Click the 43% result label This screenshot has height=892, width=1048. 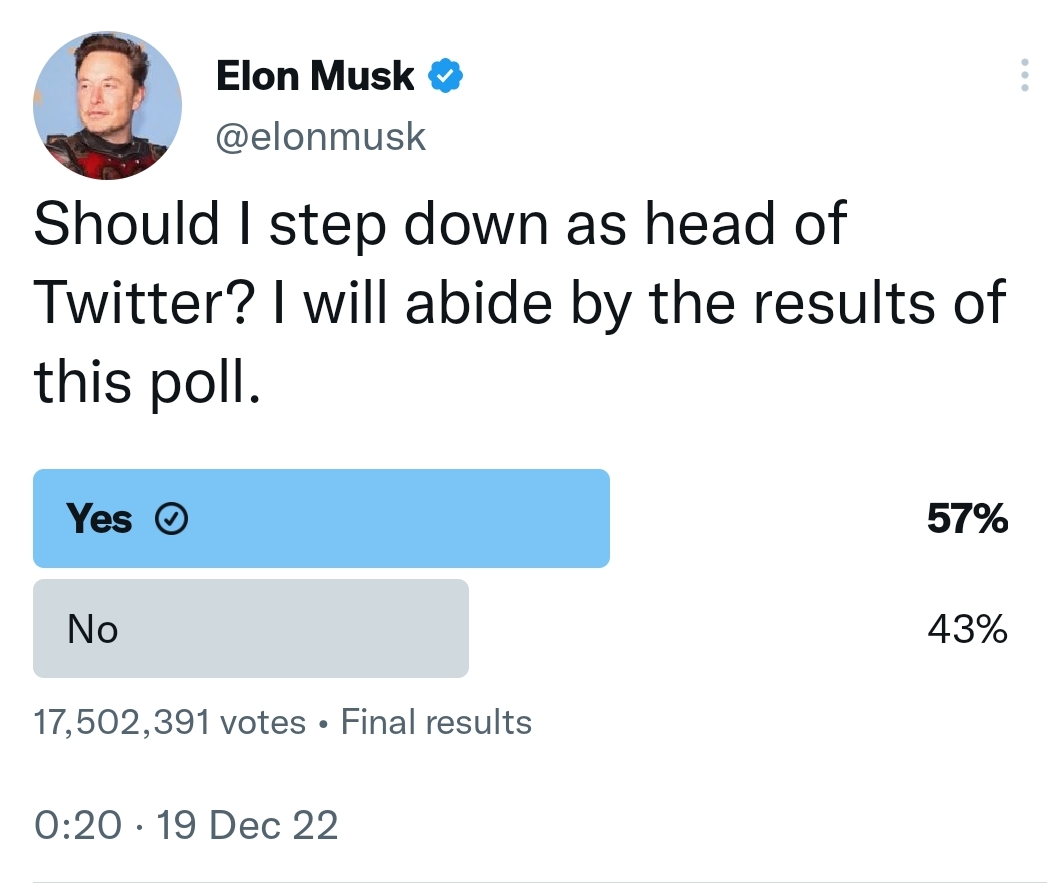click(967, 629)
